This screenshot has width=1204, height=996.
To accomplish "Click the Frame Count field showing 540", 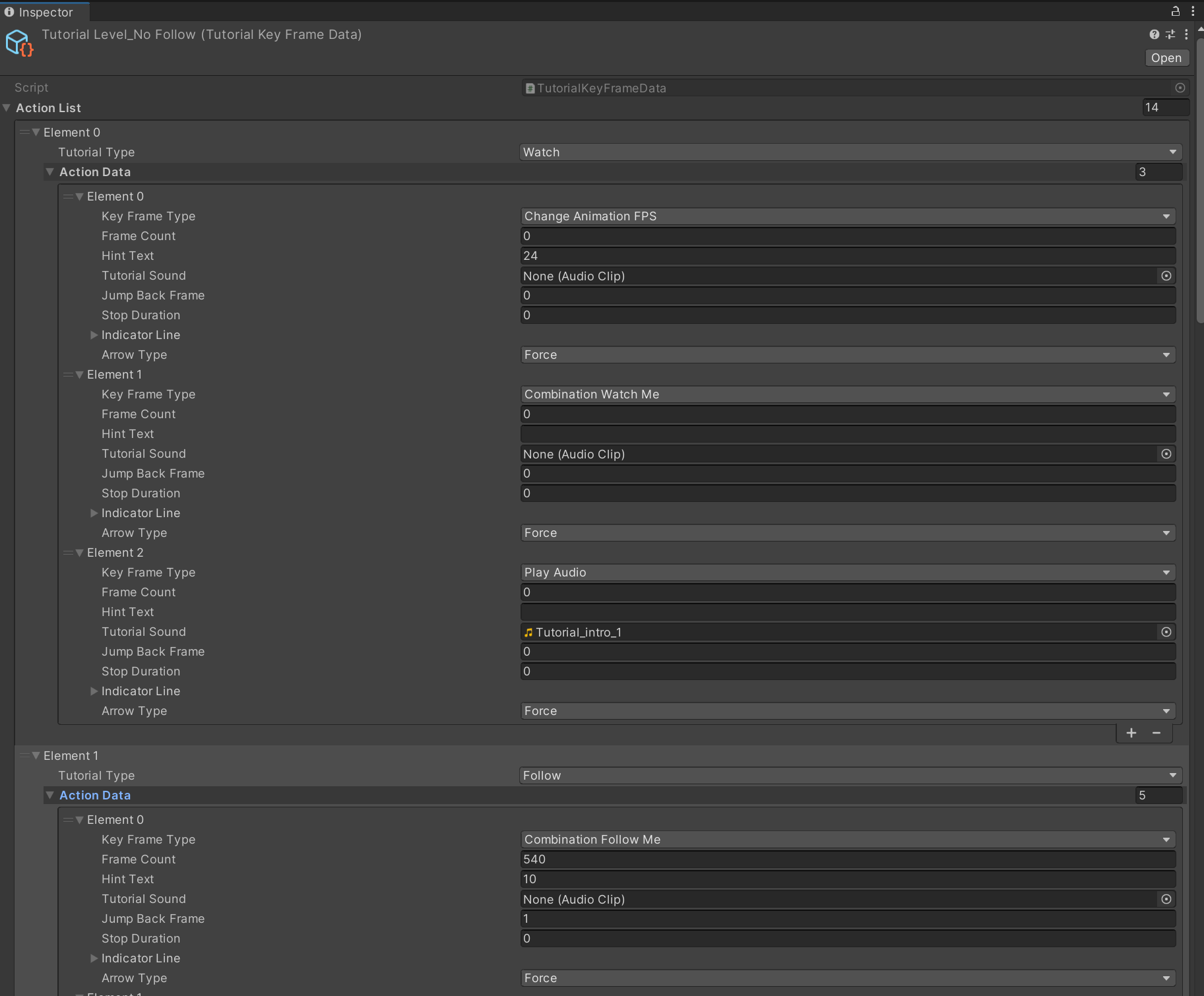I will [847, 859].
